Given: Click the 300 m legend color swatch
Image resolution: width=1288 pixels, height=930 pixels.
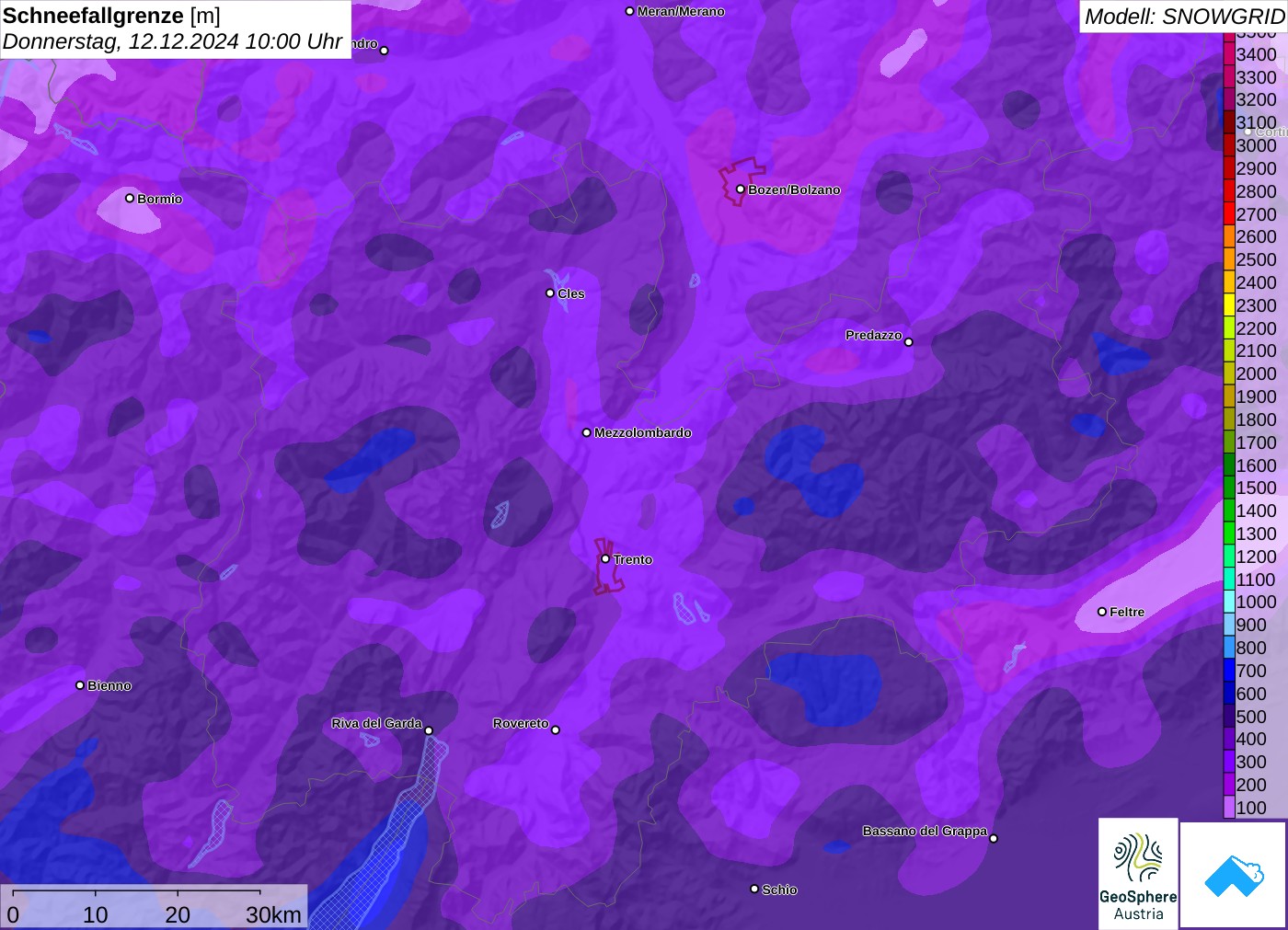Looking at the screenshot, I should tap(1229, 762).
